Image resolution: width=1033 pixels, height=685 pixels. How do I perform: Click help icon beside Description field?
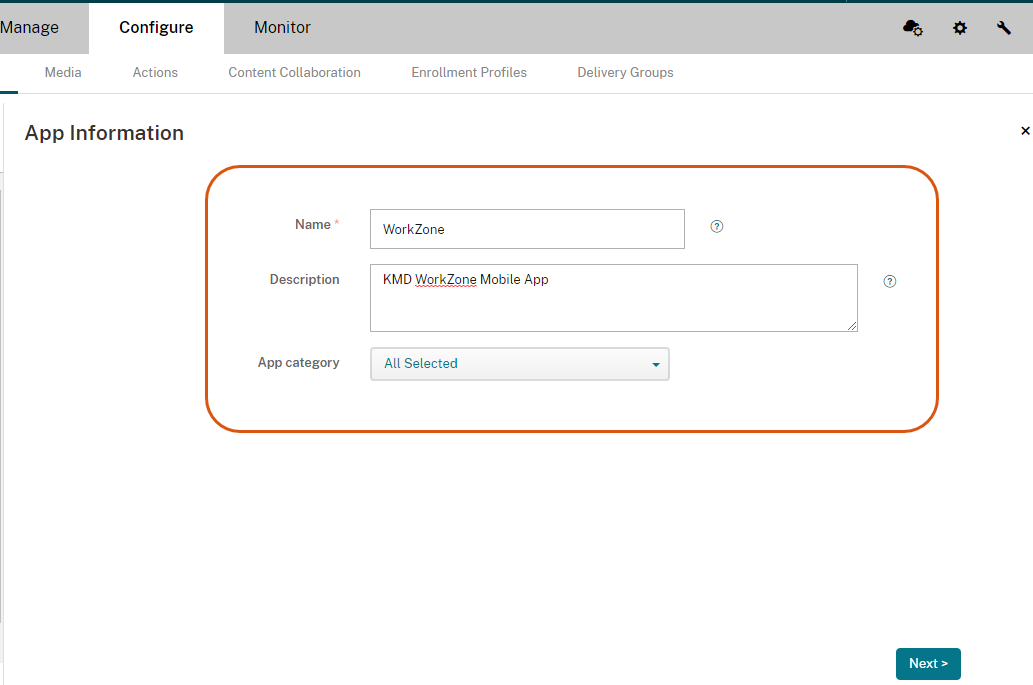889,281
